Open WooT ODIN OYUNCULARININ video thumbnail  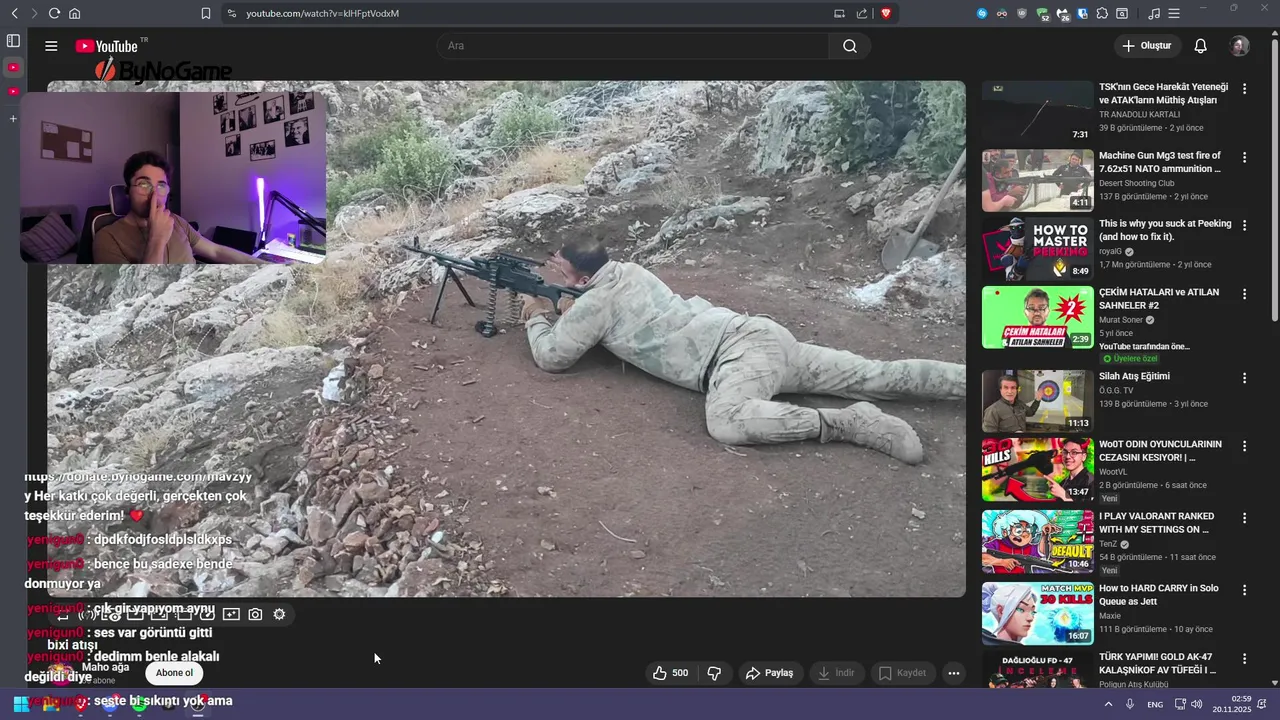coord(1037,469)
